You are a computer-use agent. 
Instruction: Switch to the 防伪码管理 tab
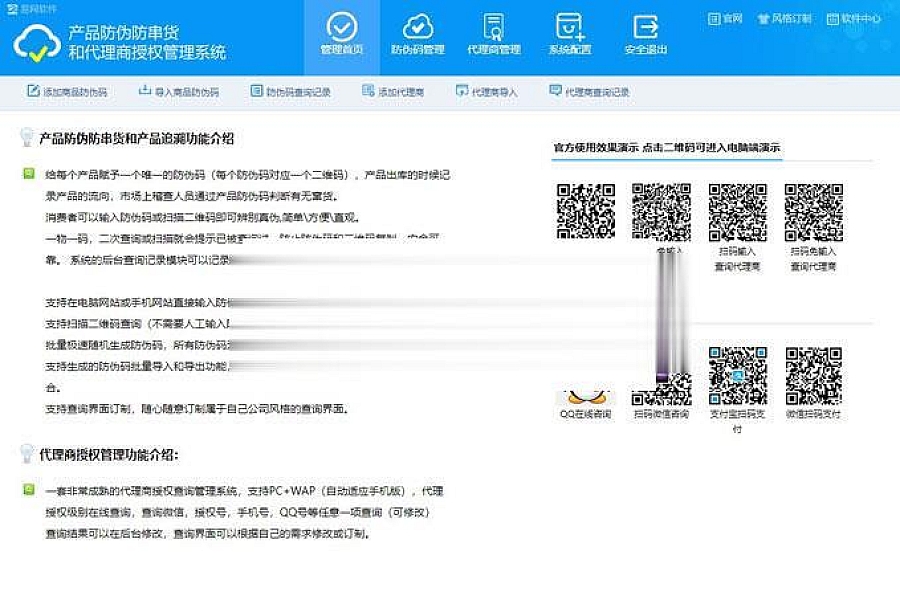(418, 35)
